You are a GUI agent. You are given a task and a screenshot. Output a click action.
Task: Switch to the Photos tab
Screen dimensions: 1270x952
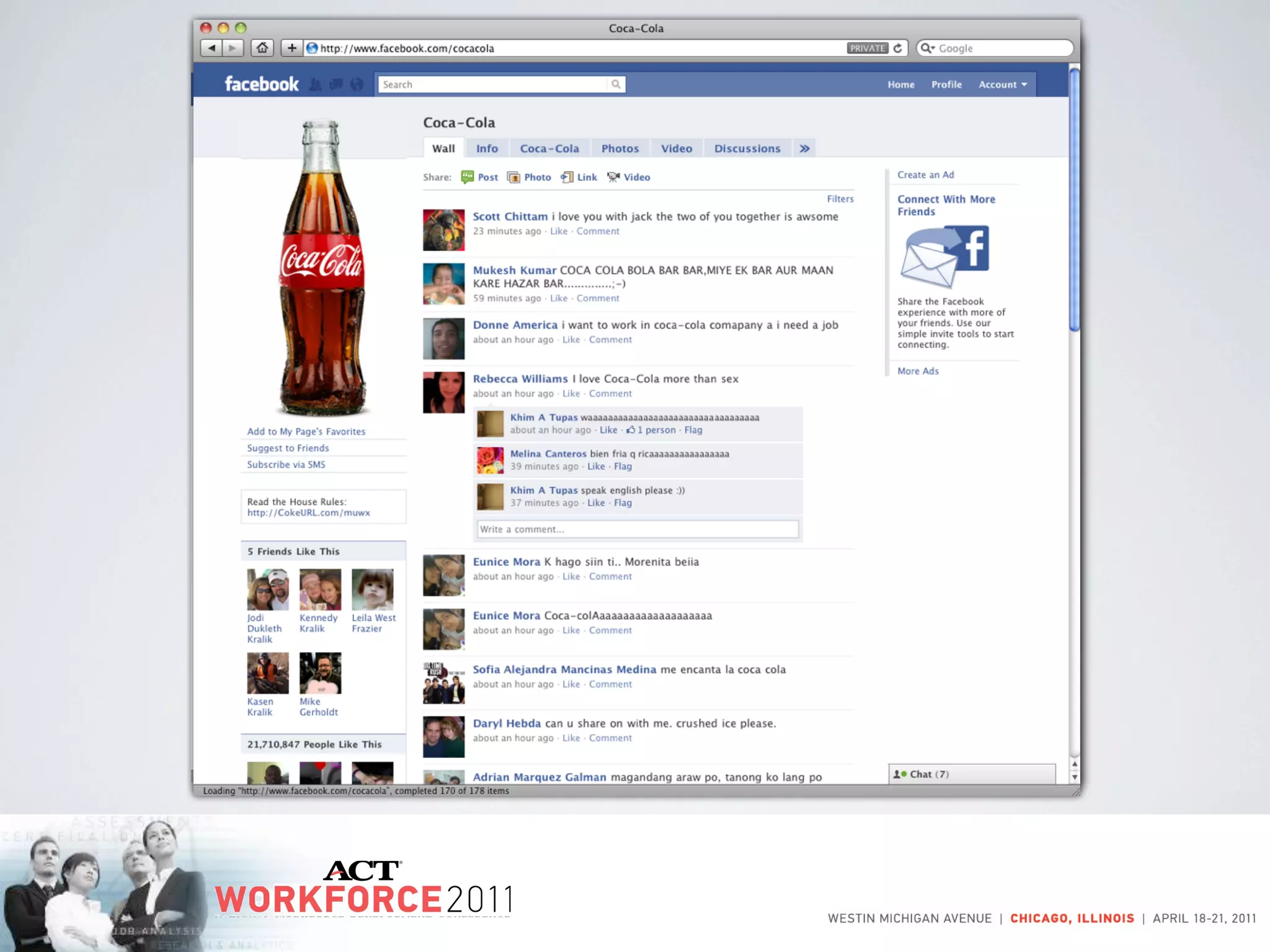click(620, 148)
